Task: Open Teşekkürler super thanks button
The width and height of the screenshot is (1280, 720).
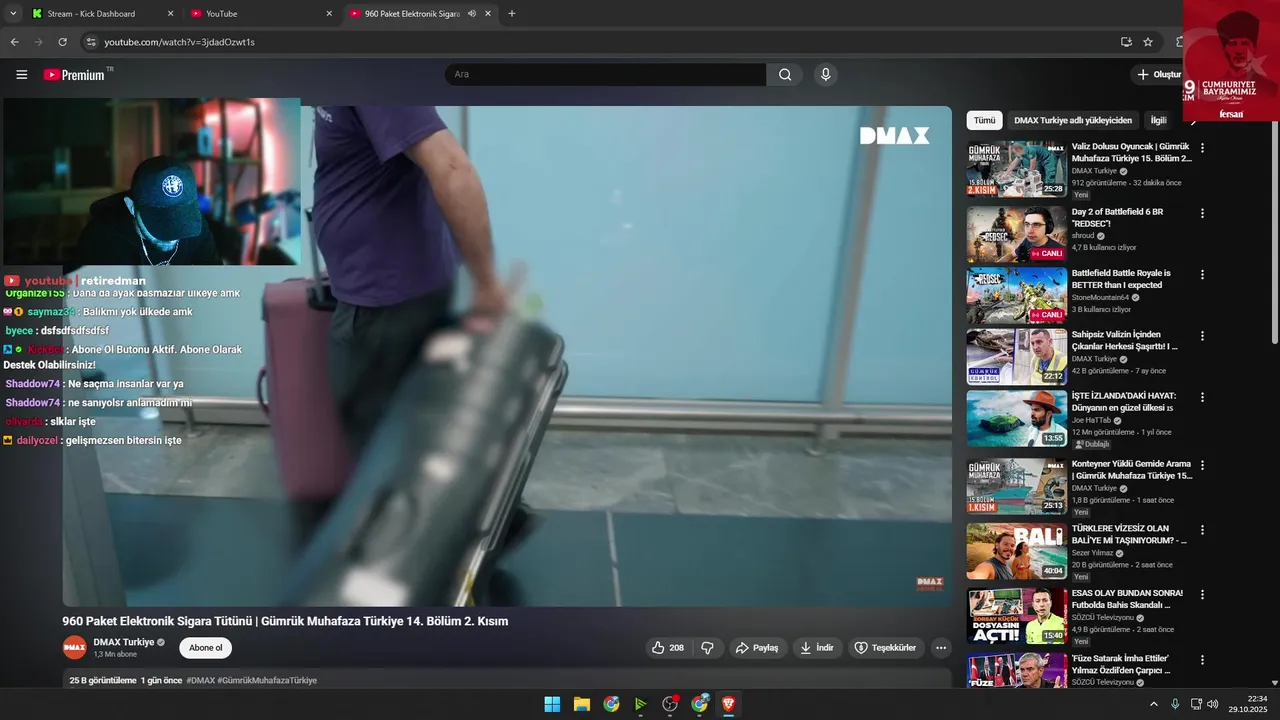Action: coord(885,648)
